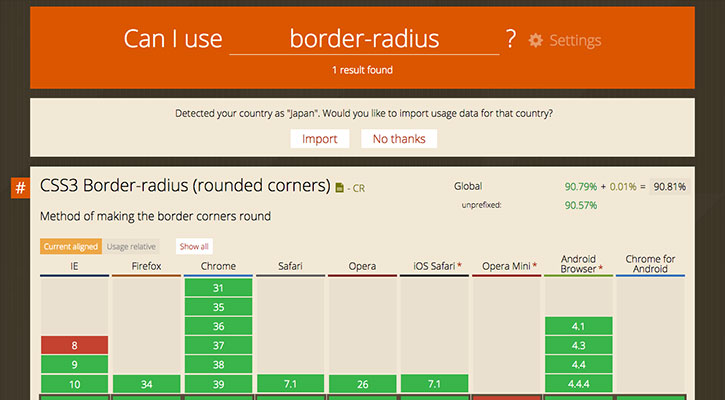Click the gear icon beside Settings

tap(536, 41)
